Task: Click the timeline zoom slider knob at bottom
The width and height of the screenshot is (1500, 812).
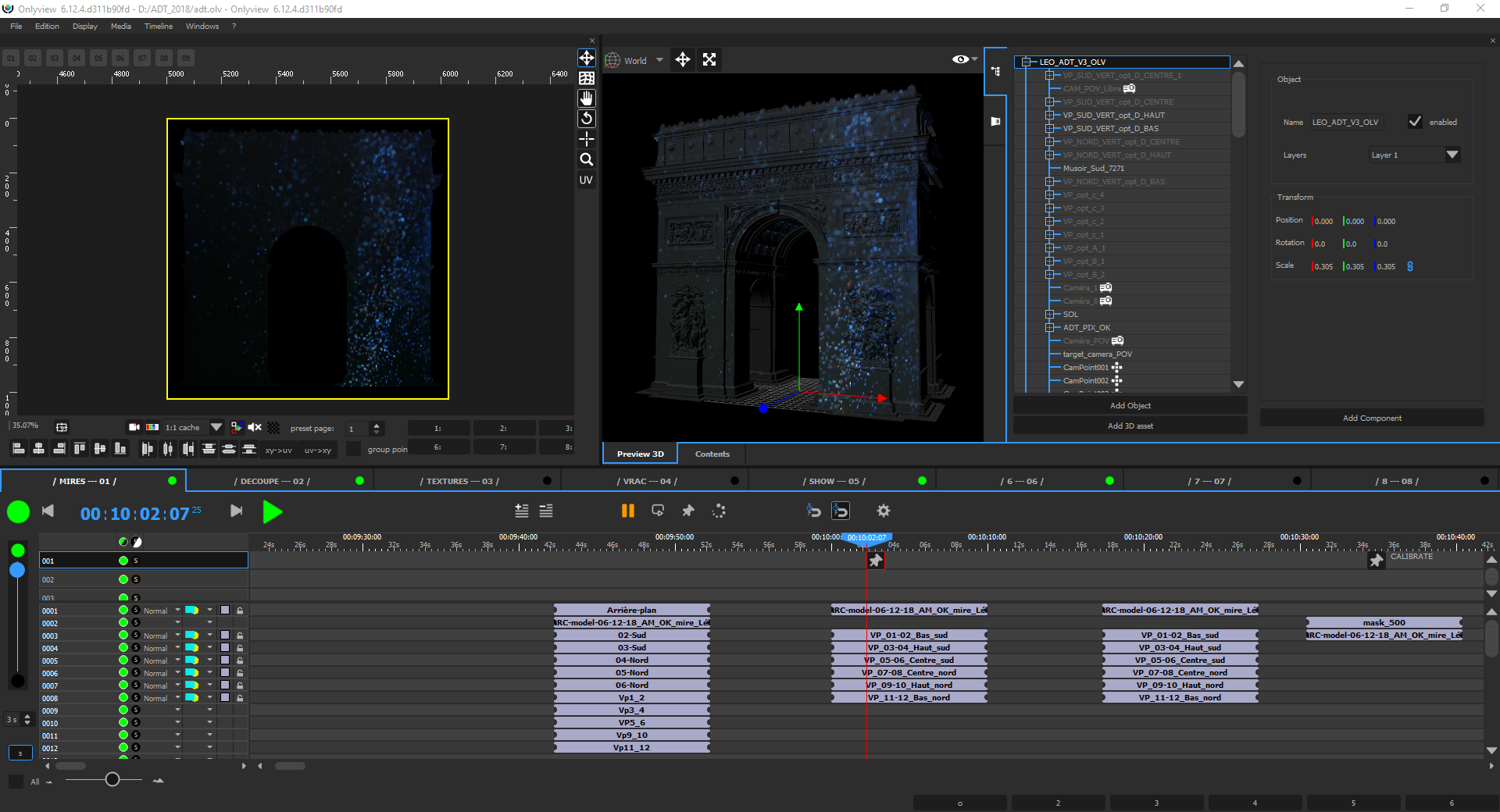Action: click(x=112, y=779)
